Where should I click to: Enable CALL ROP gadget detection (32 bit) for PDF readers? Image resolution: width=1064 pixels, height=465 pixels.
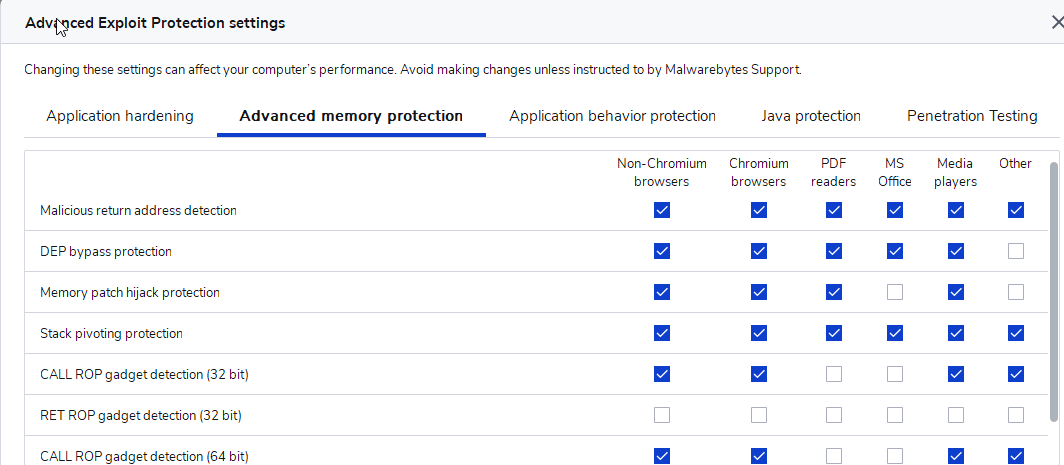(834, 374)
